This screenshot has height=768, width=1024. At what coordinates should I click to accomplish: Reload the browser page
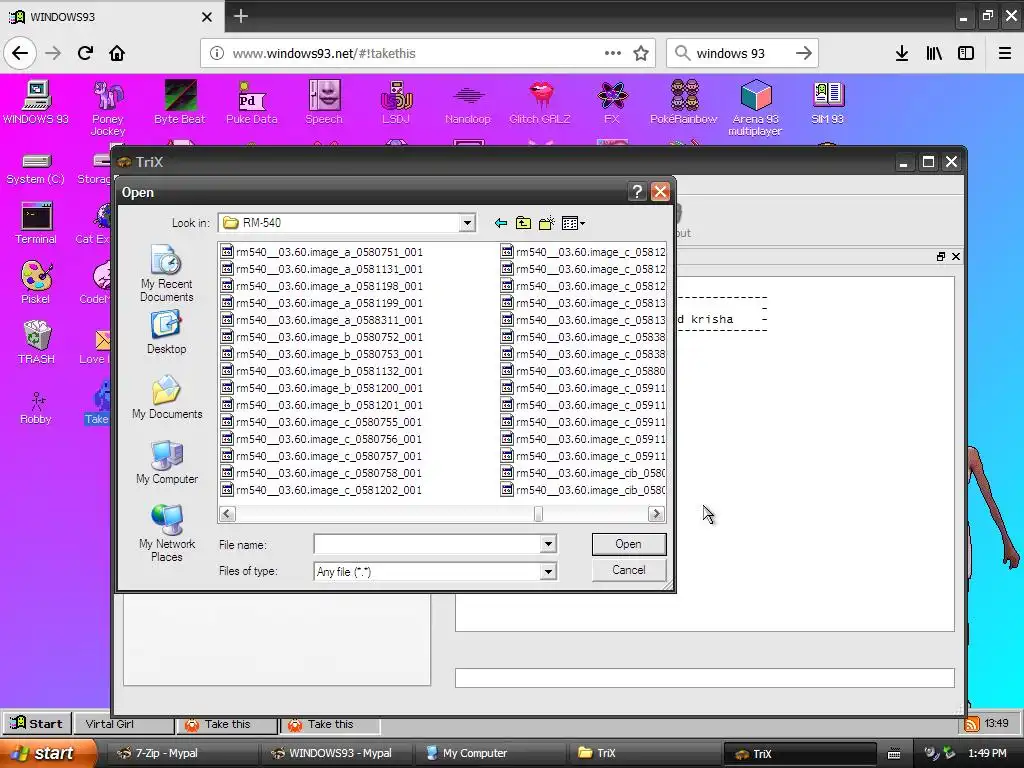(x=85, y=53)
